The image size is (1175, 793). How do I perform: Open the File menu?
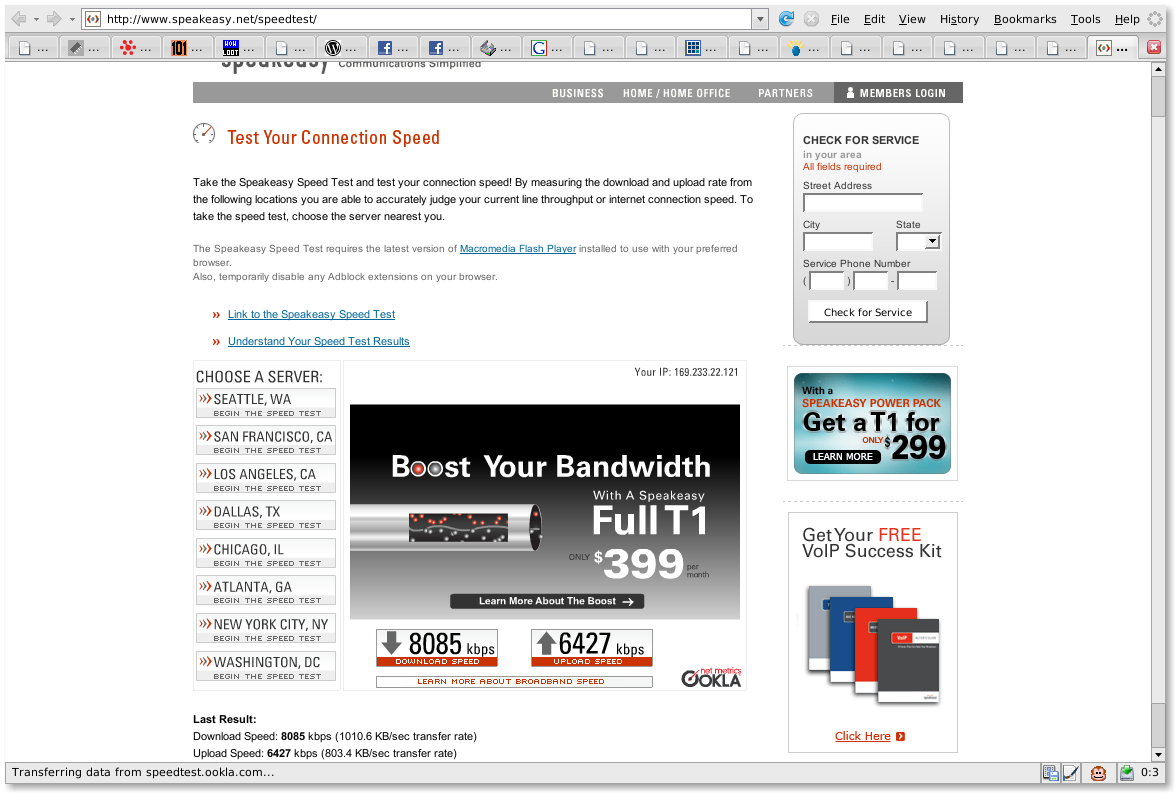[x=840, y=19]
